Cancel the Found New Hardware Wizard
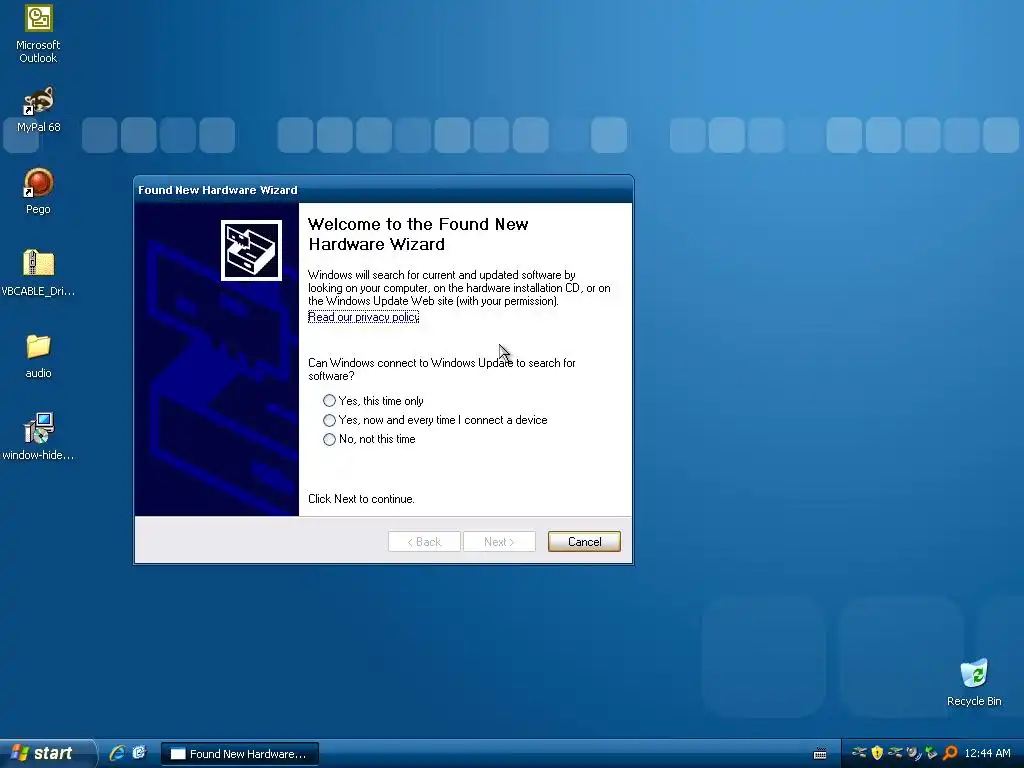This screenshot has width=1024, height=768. click(x=584, y=541)
